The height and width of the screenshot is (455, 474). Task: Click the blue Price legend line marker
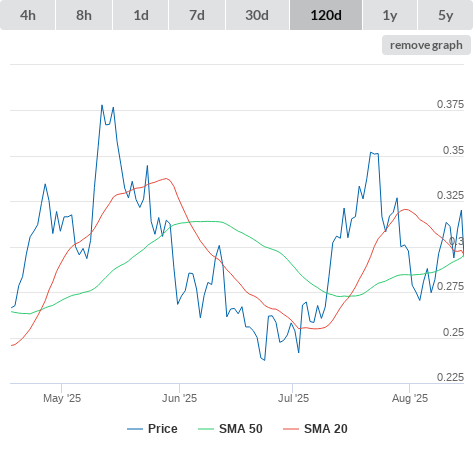pos(135,429)
